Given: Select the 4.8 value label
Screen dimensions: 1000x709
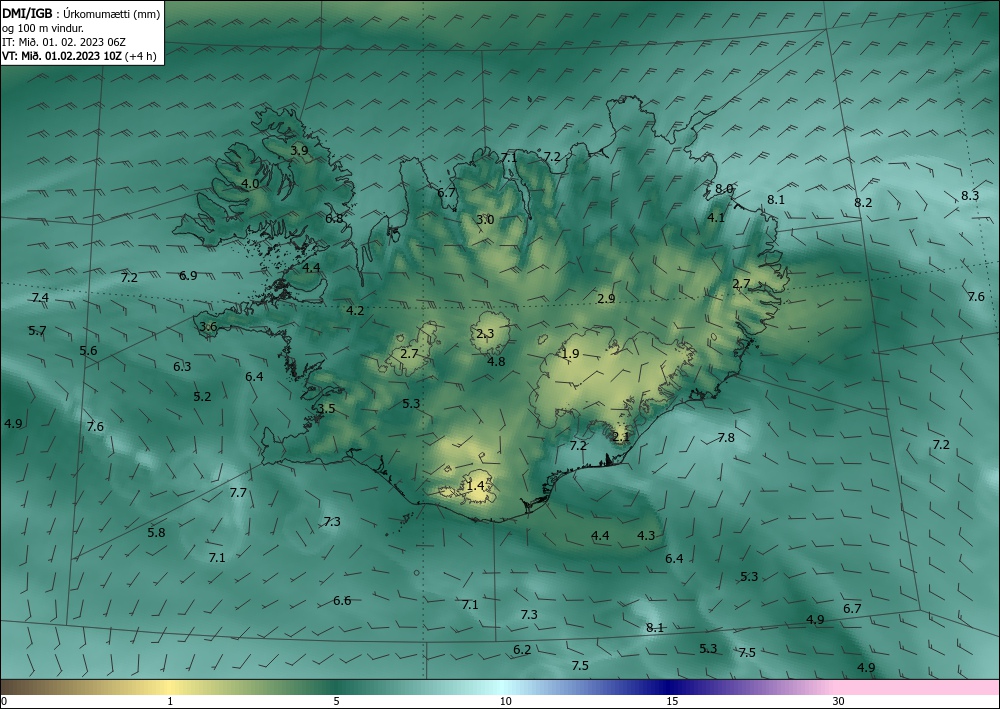Looking at the screenshot, I should pos(496,362).
